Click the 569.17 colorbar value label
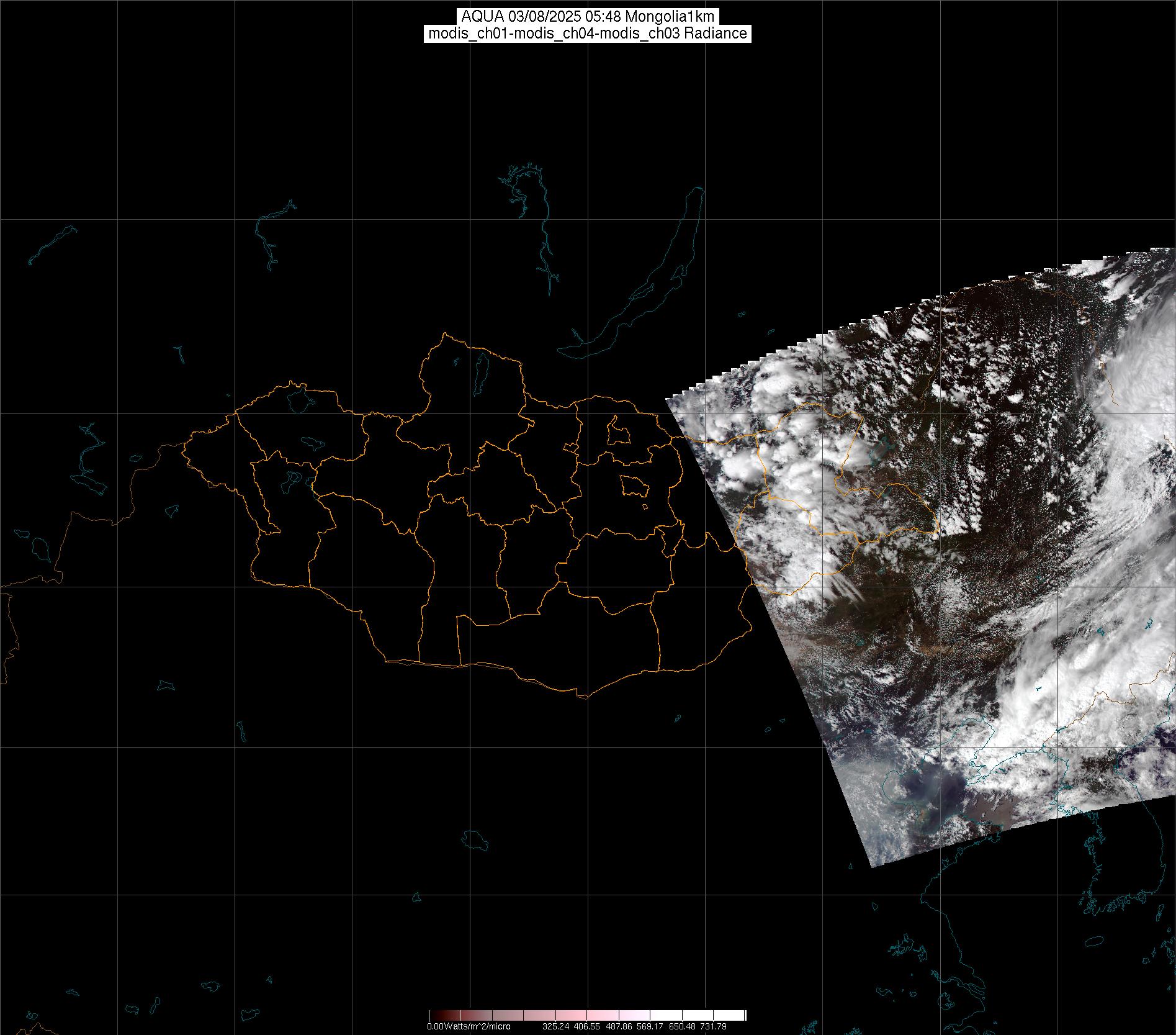This screenshot has height=1035, width=1176. click(x=650, y=1026)
